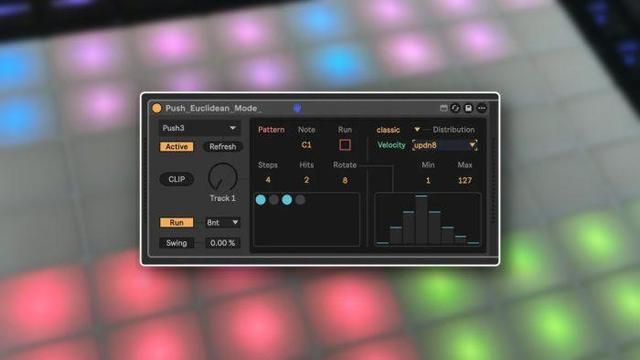Open the classic distribution dropdown
This screenshot has width=640, height=360.
click(x=398, y=130)
